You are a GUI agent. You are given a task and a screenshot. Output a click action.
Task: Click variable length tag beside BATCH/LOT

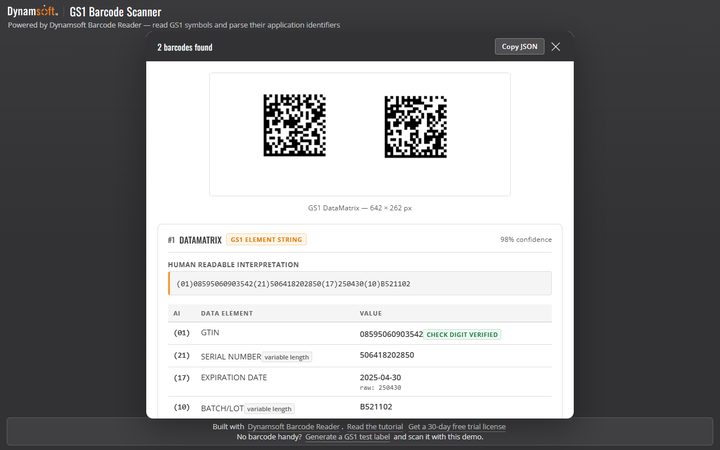pyautogui.click(x=269, y=409)
